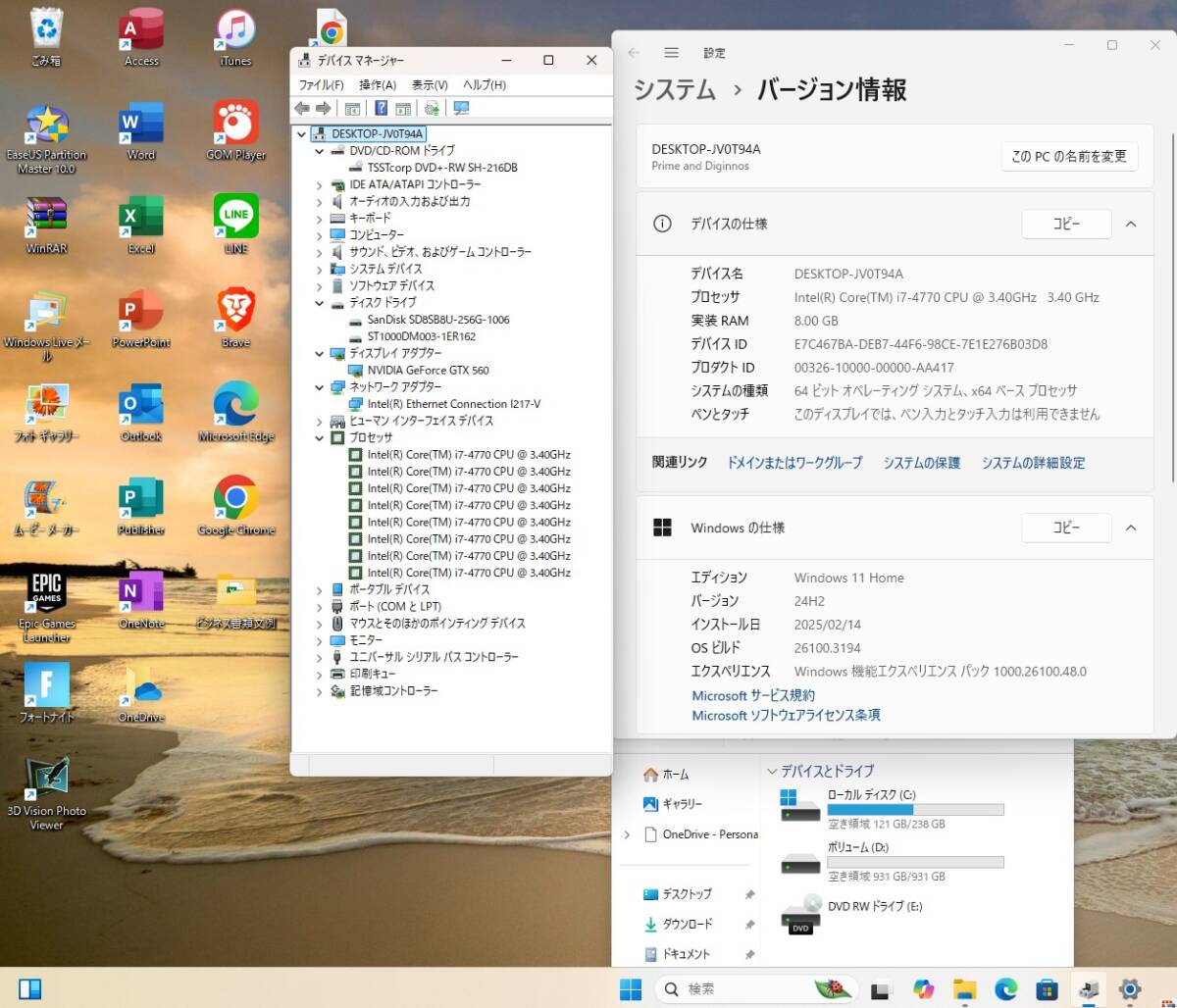Collapse the Windows の仕様 section chevron

(1131, 528)
